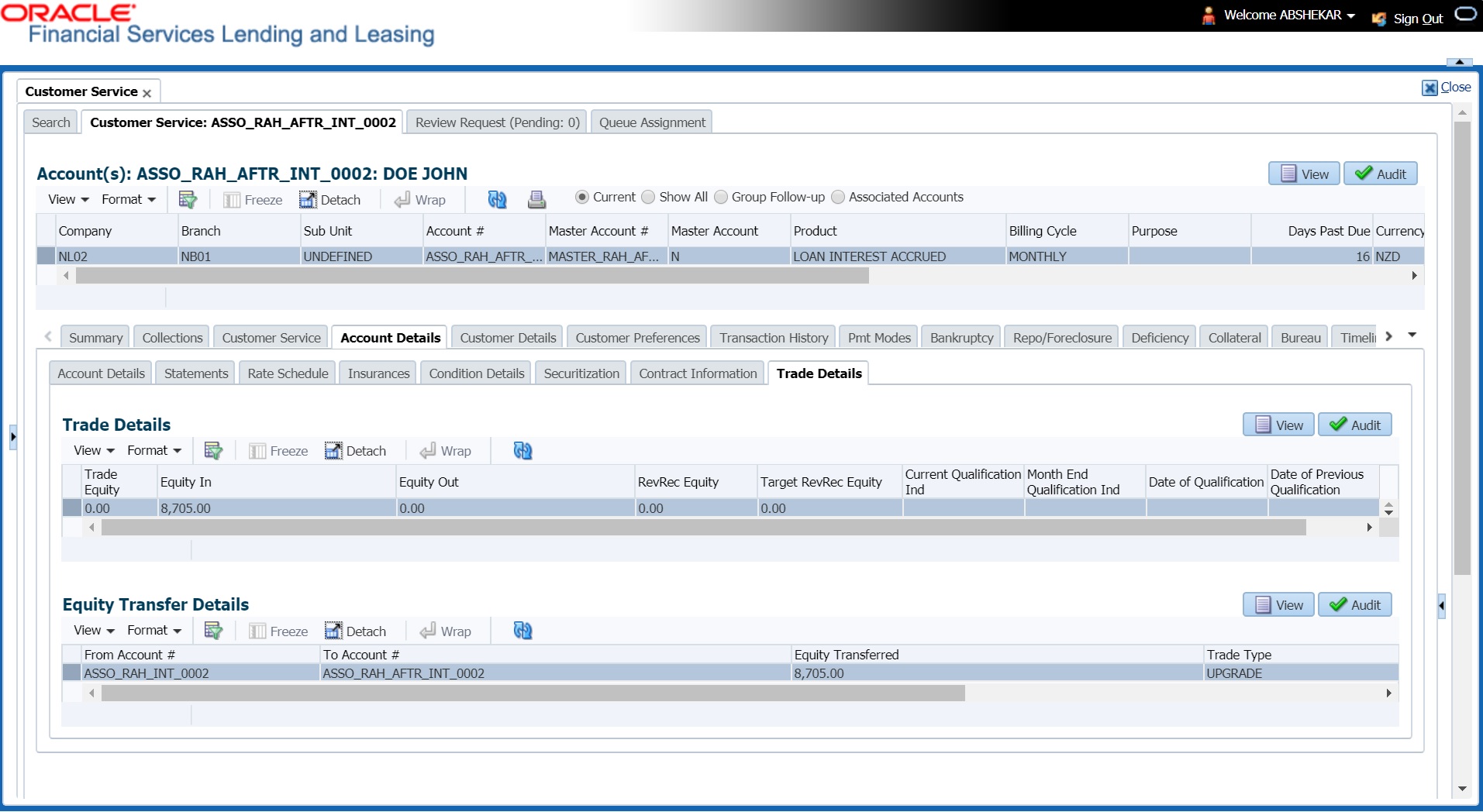
Task: Open the Rate Schedule sub-tab
Action: (288, 373)
